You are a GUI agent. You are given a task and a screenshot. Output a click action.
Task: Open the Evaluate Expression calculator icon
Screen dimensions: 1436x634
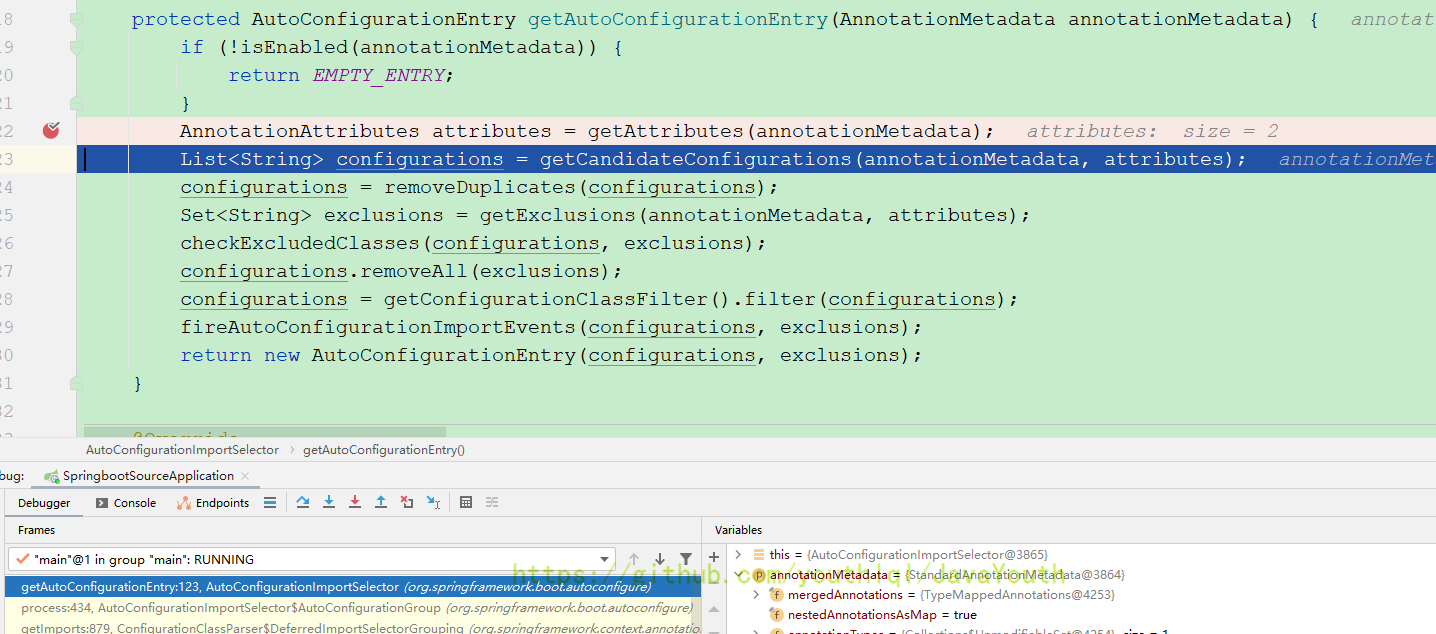(x=466, y=502)
